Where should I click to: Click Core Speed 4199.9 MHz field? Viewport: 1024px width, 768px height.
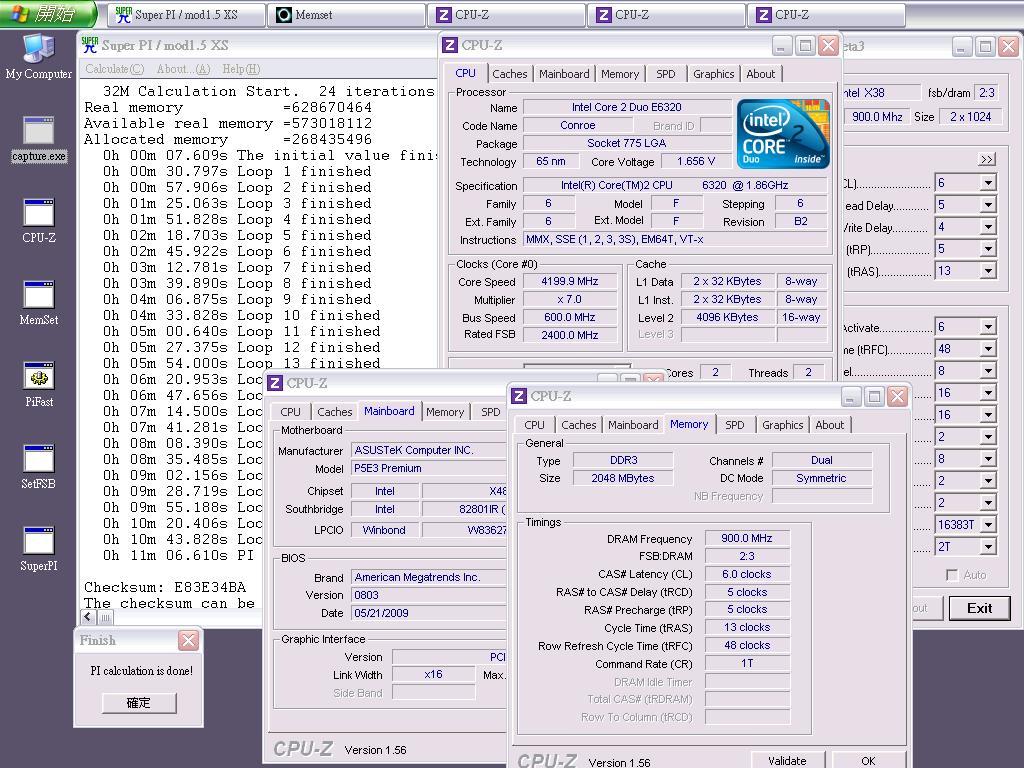point(569,281)
